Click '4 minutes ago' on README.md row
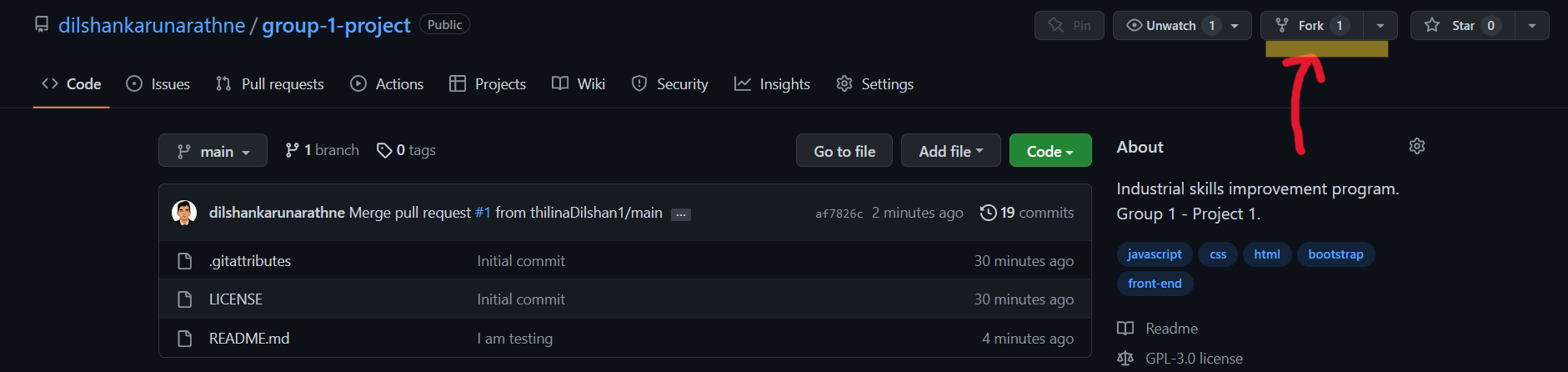The width and height of the screenshot is (1568, 372). click(x=1028, y=338)
